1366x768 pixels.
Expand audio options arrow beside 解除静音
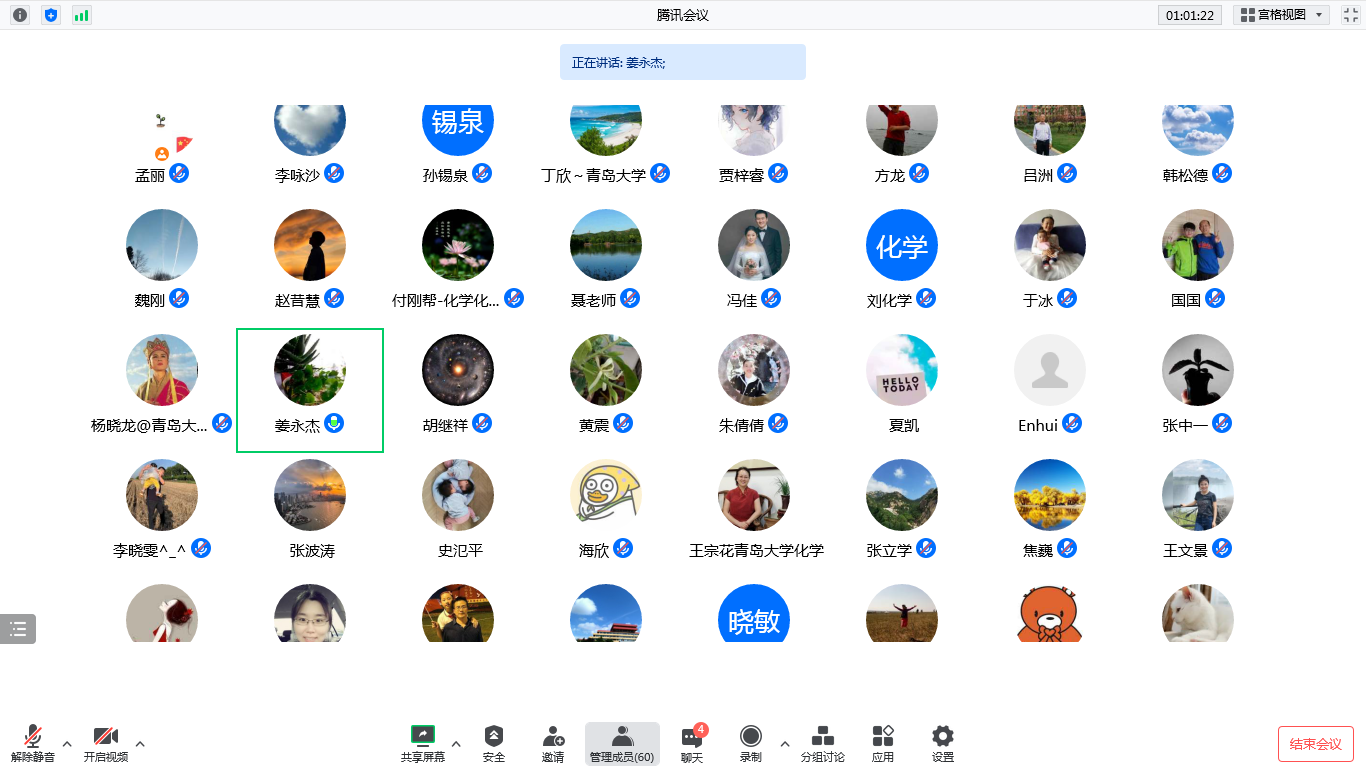coord(67,744)
